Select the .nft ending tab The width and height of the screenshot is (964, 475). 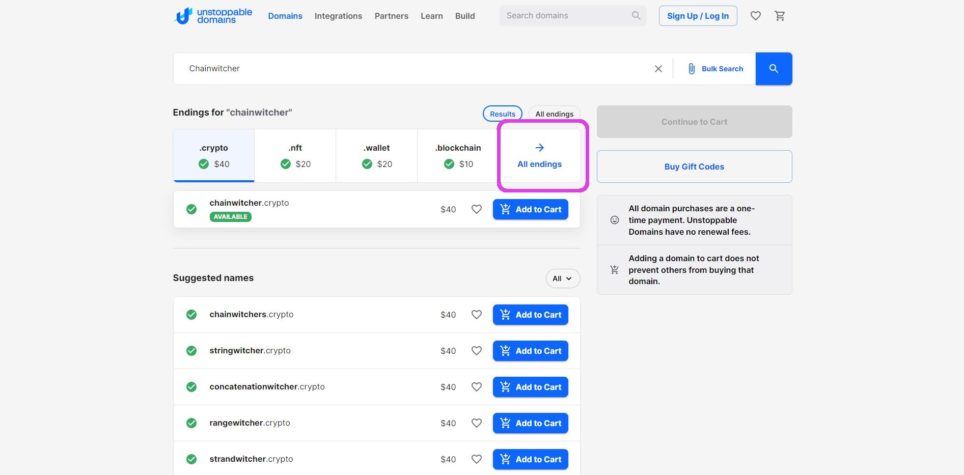coord(295,156)
